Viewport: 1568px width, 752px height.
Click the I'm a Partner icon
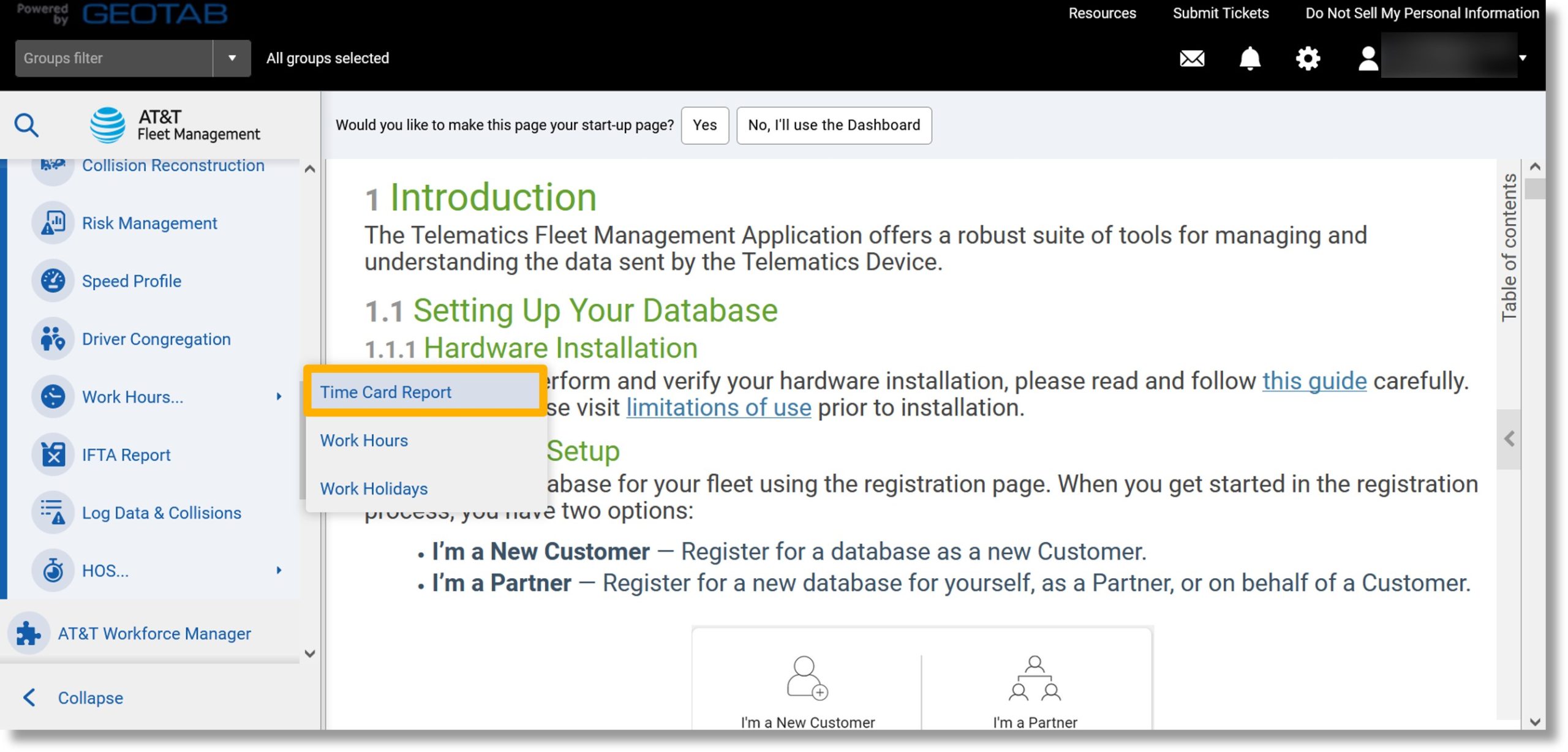pos(1035,678)
